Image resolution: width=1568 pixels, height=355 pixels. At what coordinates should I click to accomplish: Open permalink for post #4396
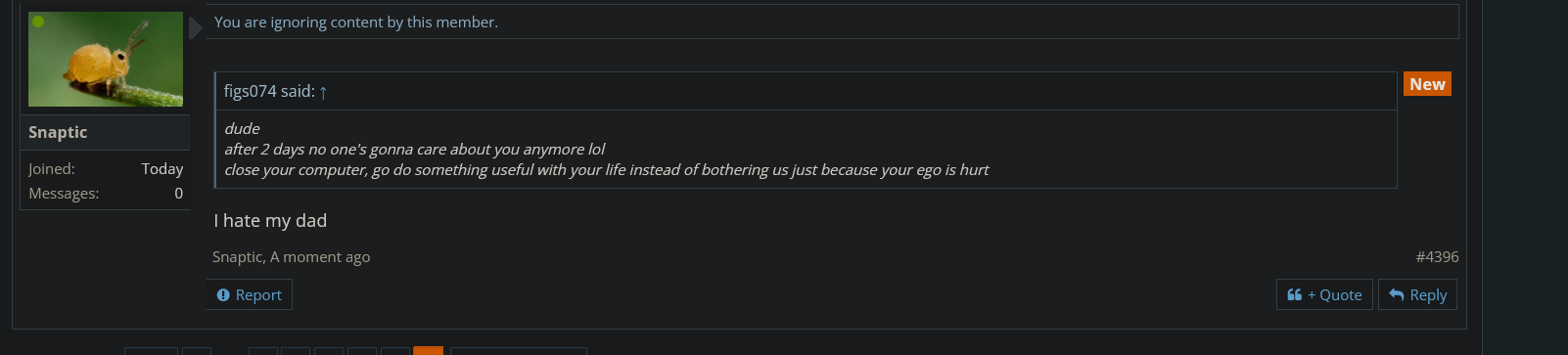point(1437,256)
